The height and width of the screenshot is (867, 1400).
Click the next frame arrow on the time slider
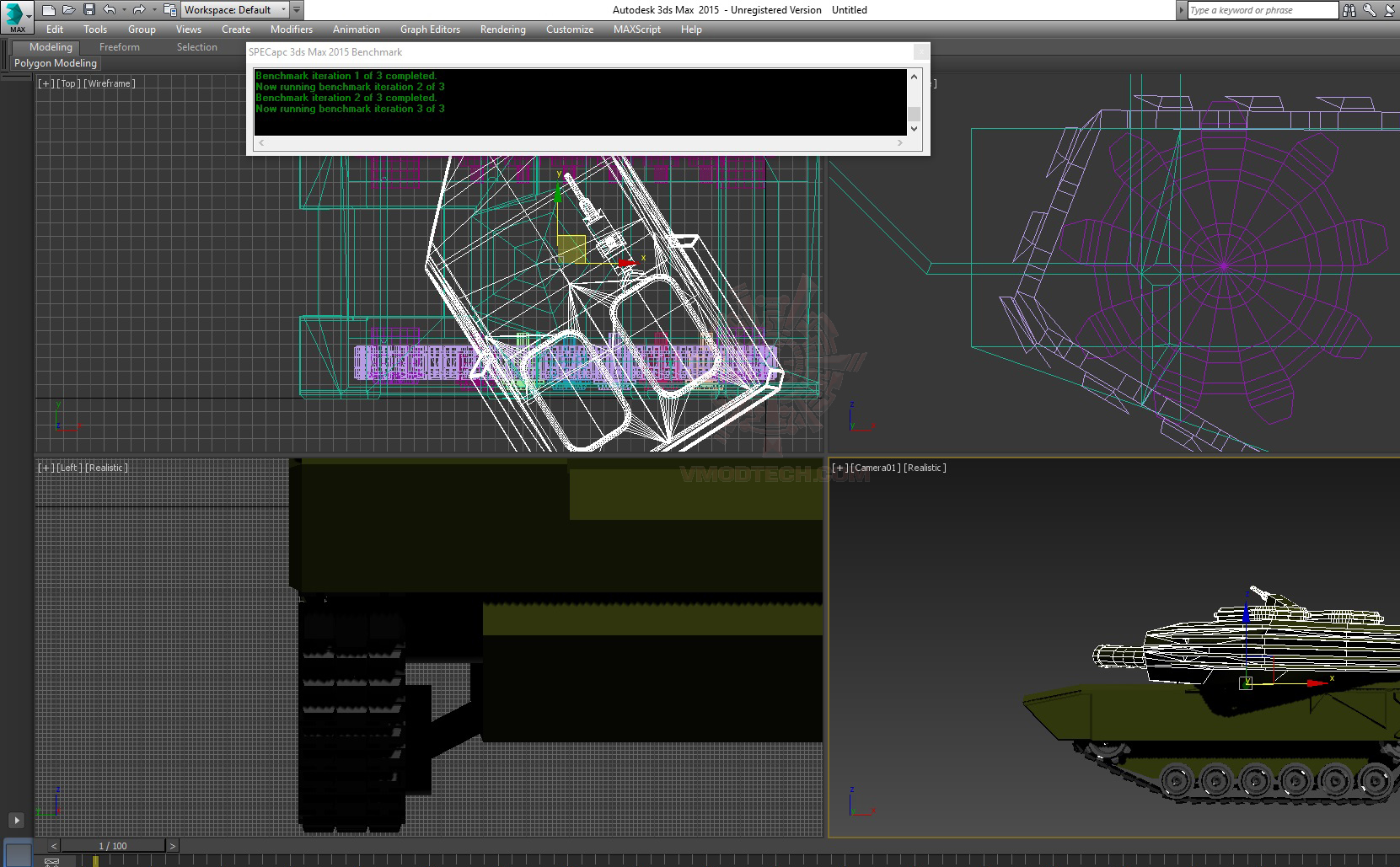pos(172,846)
